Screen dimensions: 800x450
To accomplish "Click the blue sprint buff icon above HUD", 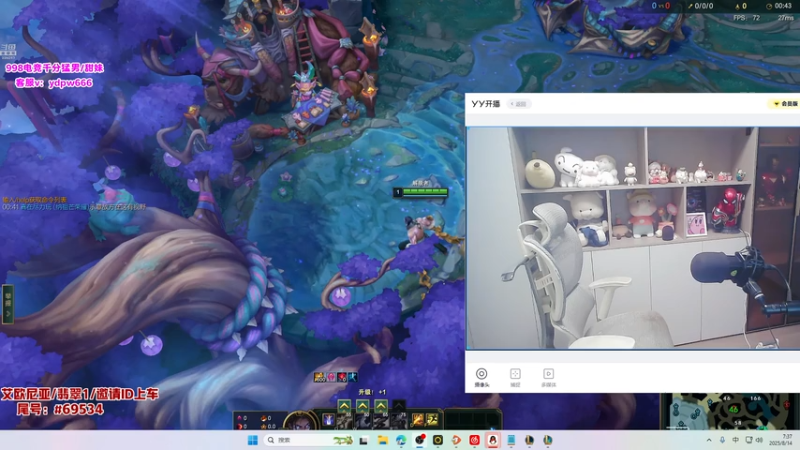I will [353, 377].
